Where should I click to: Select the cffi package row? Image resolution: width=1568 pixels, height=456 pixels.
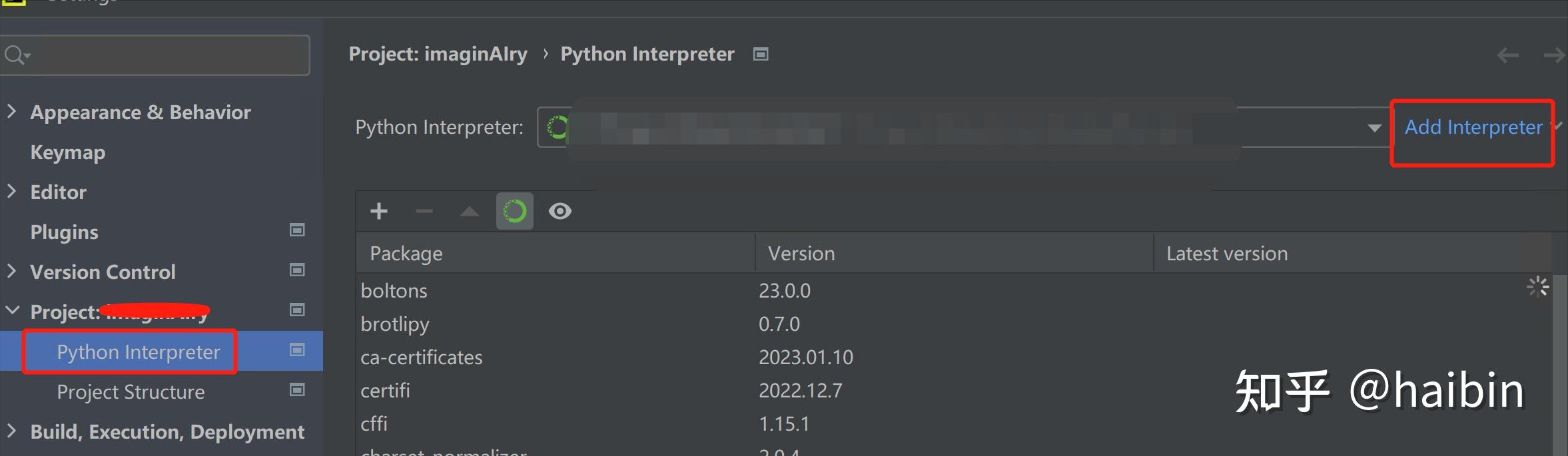(954, 424)
